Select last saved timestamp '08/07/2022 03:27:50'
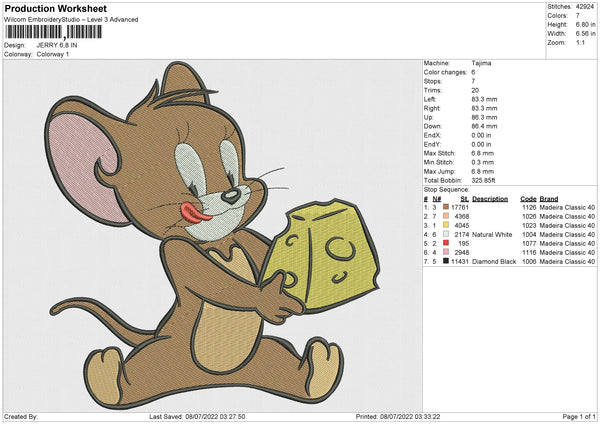Viewport: 600px width, 424px height. pyautogui.click(x=215, y=416)
